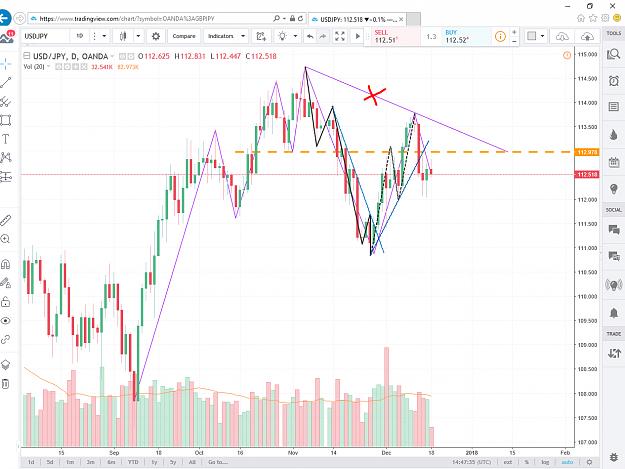Viewport: 625px width, 469px height.
Task: Select the 5y time range
Action: 173,462
